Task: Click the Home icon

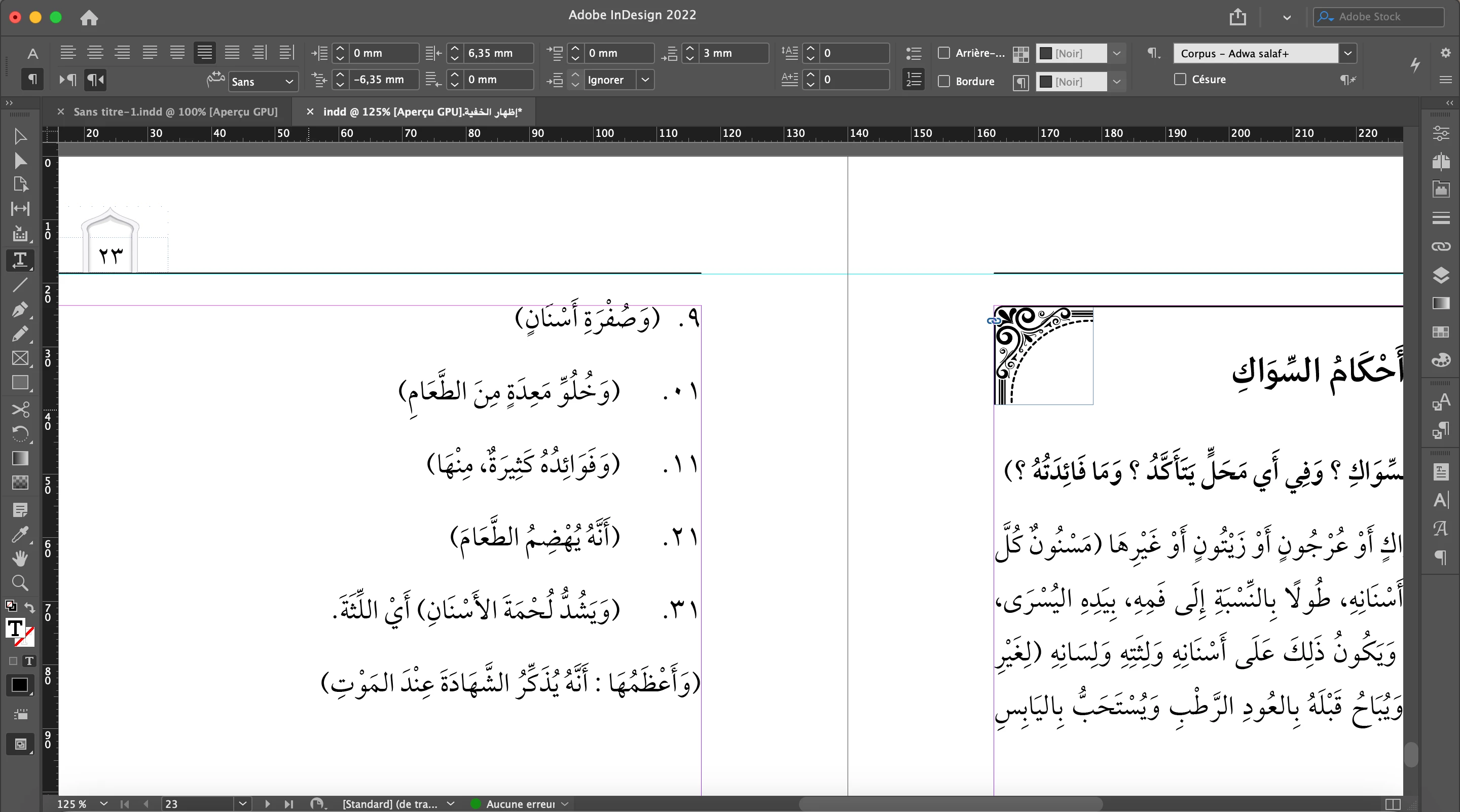Action: pos(89,18)
